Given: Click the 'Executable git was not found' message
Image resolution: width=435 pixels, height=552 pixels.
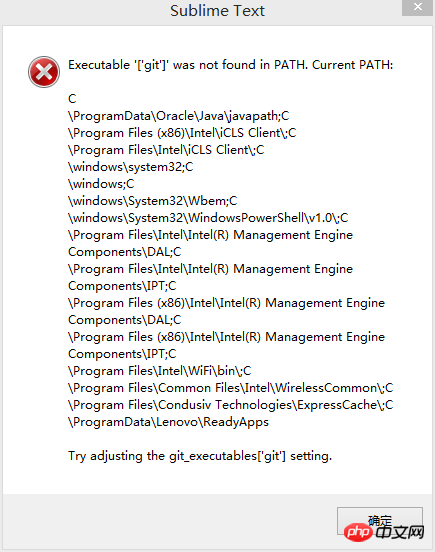Looking at the screenshot, I should pyautogui.click(x=231, y=65).
